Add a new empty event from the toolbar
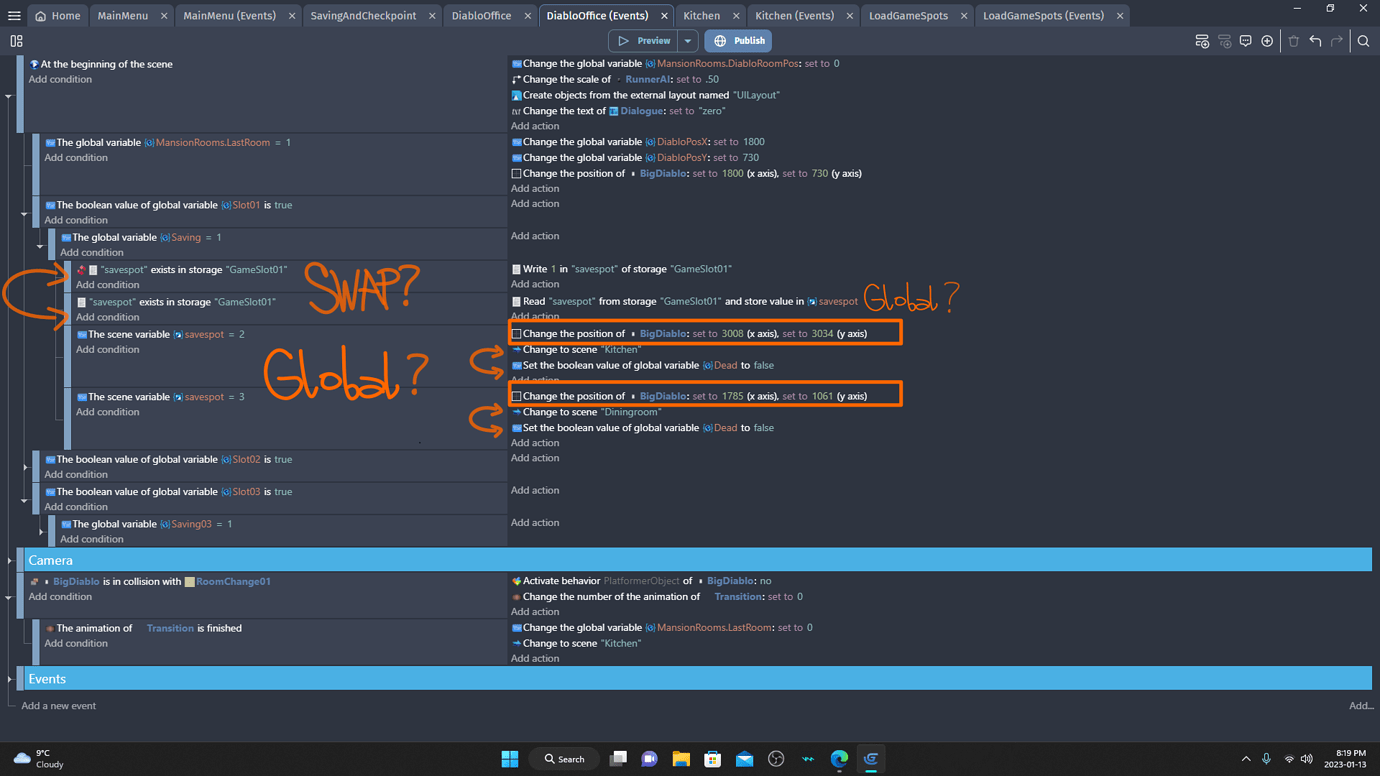Screen dimensions: 1380x776 pos(1203,42)
